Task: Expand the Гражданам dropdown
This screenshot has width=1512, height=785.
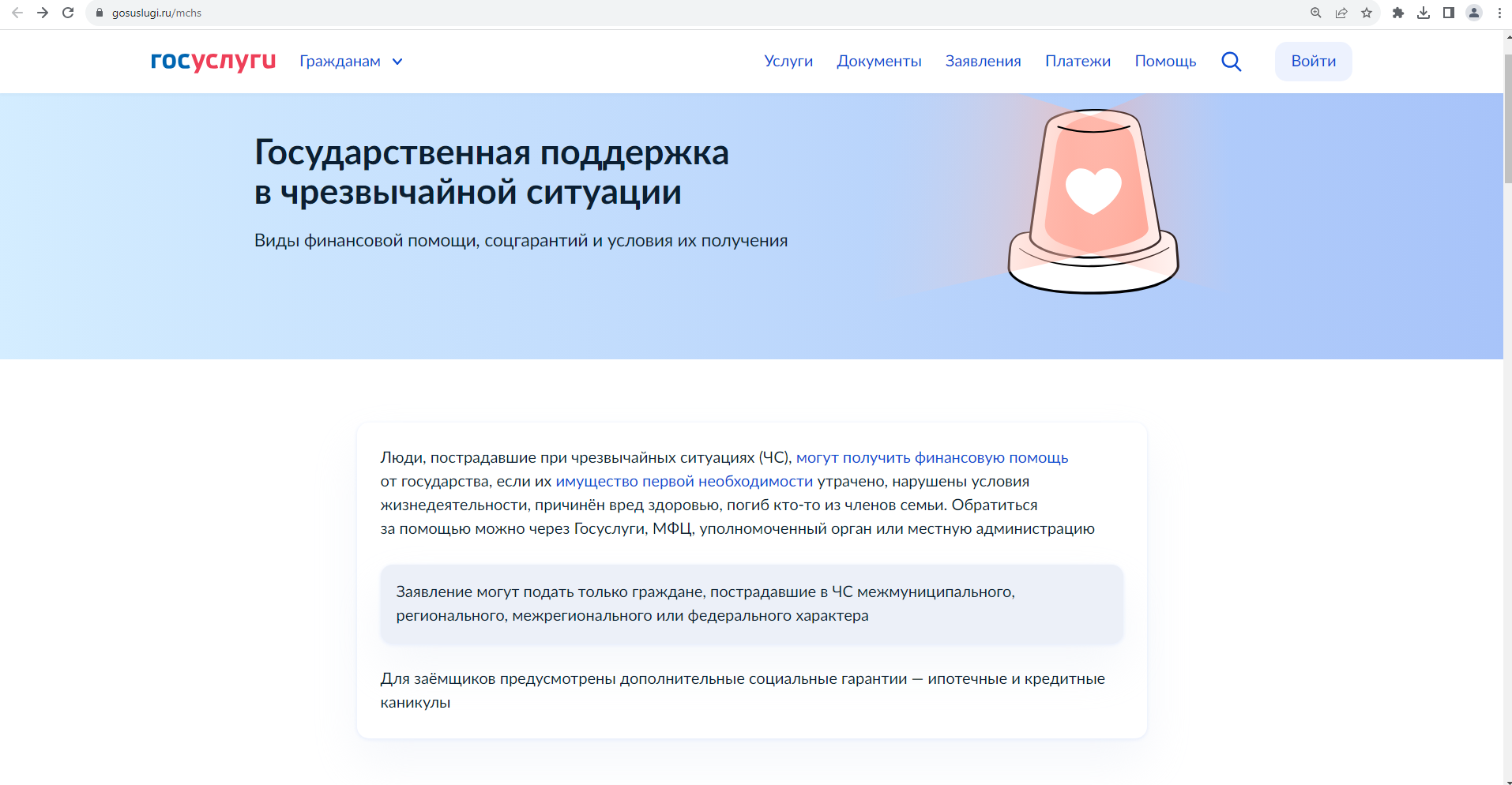Action: coord(351,62)
